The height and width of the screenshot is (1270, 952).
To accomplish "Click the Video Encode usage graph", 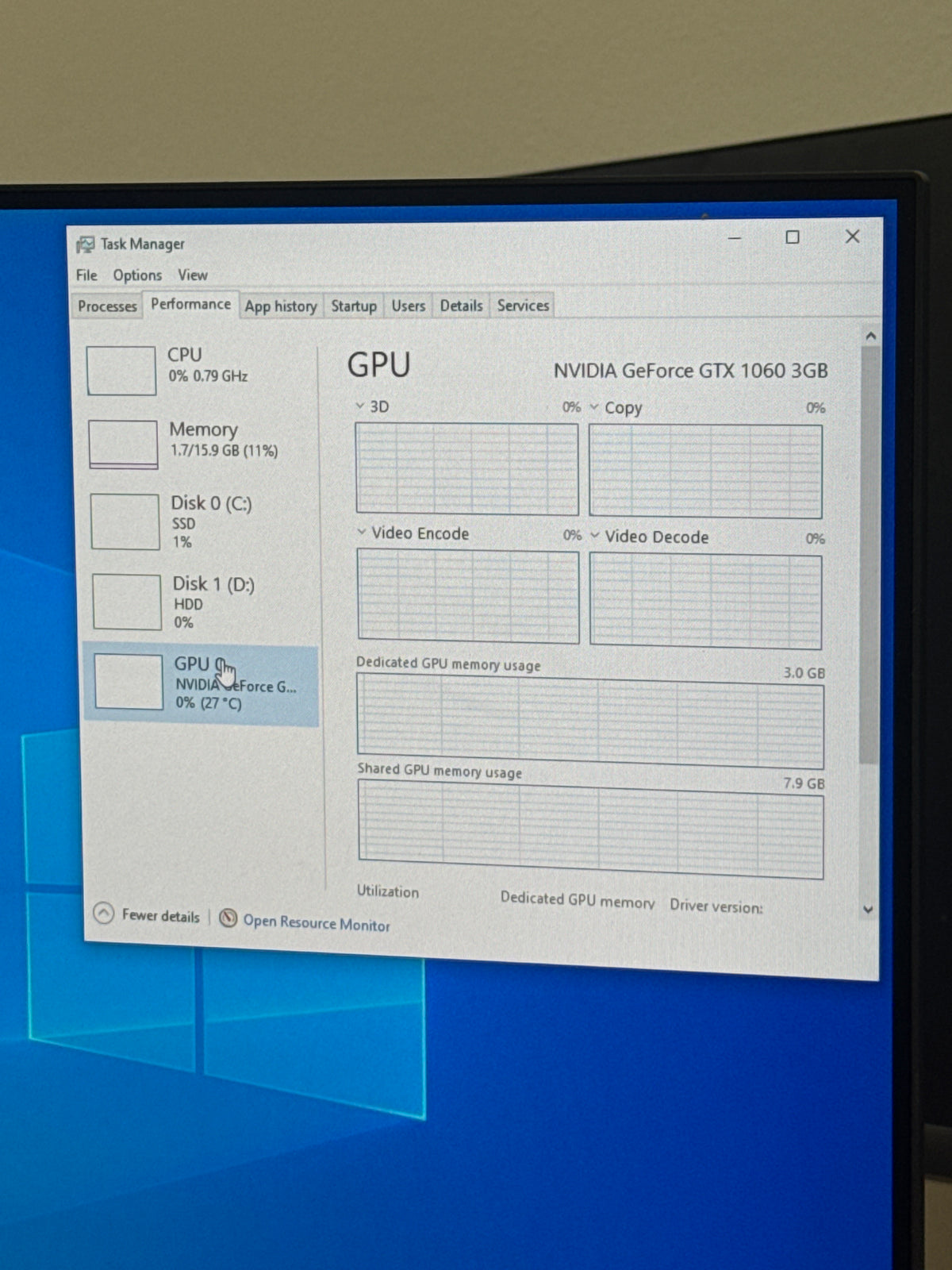I will 468,595.
